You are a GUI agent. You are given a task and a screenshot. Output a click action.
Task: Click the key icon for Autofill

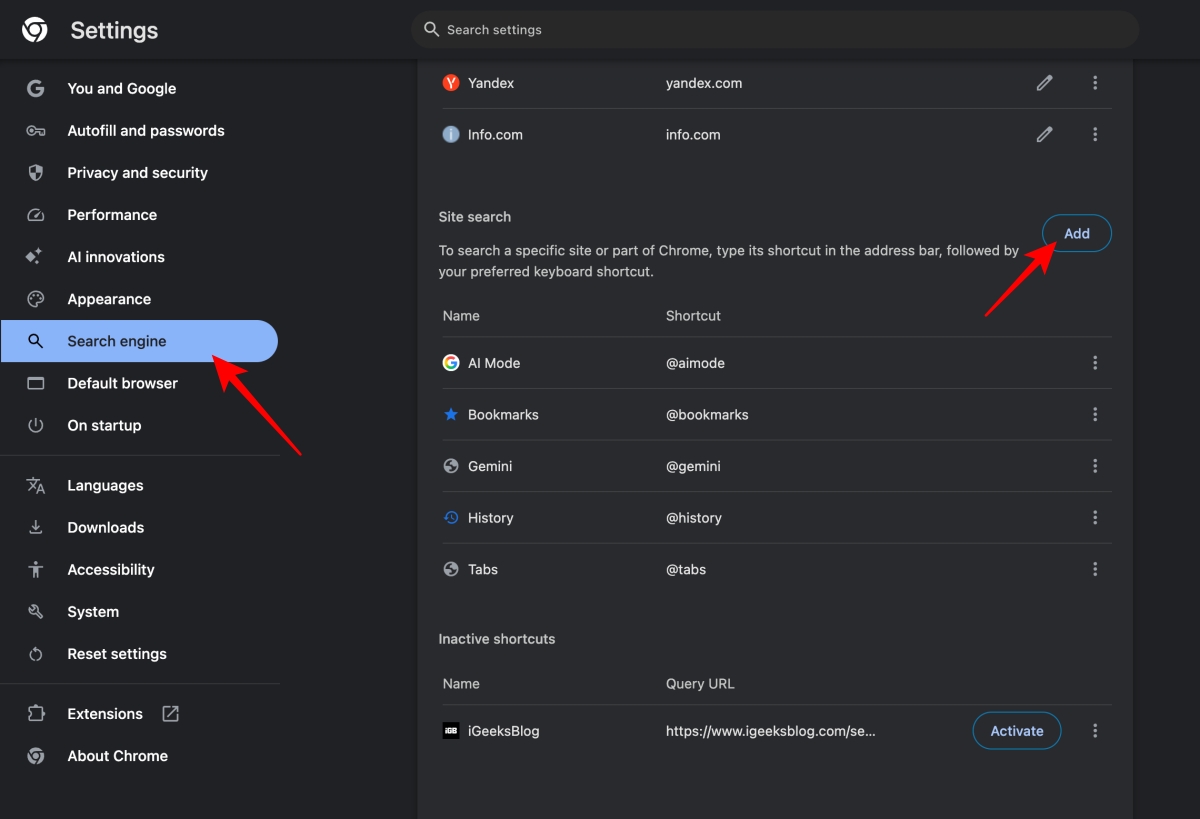pyautogui.click(x=36, y=131)
